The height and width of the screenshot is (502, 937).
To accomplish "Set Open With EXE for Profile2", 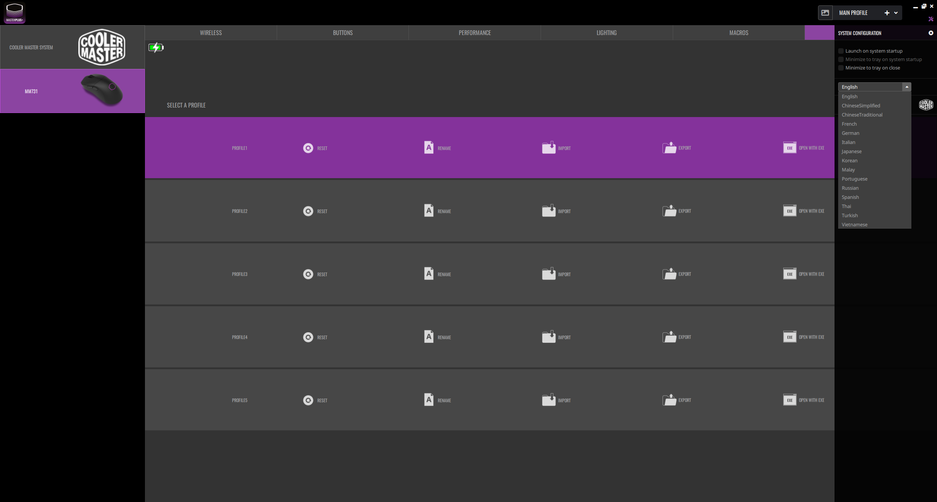I will pos(789,210).
